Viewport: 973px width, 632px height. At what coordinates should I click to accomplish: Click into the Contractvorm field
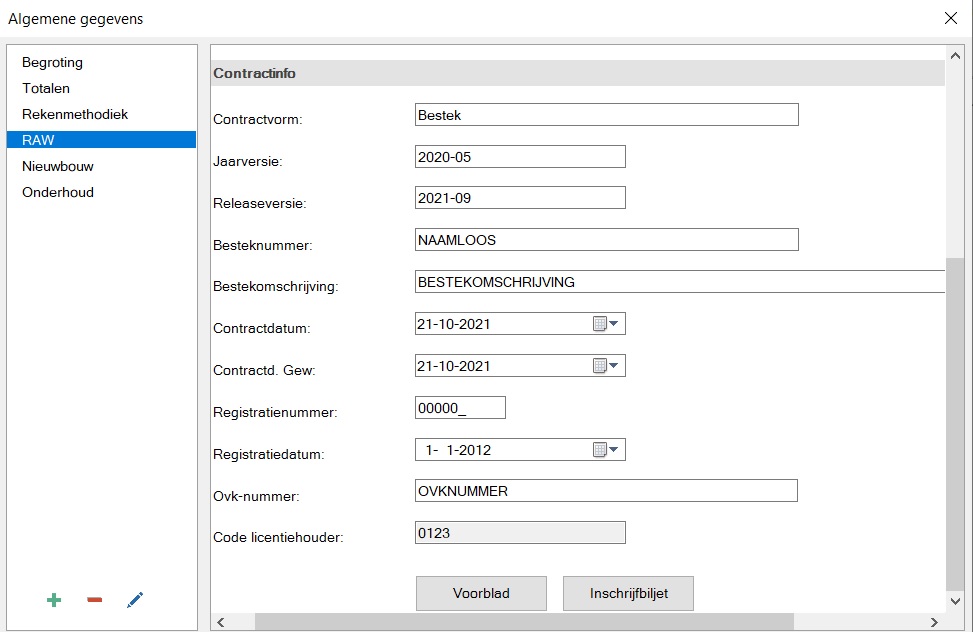pyautogui.click(x=606, y=115)
